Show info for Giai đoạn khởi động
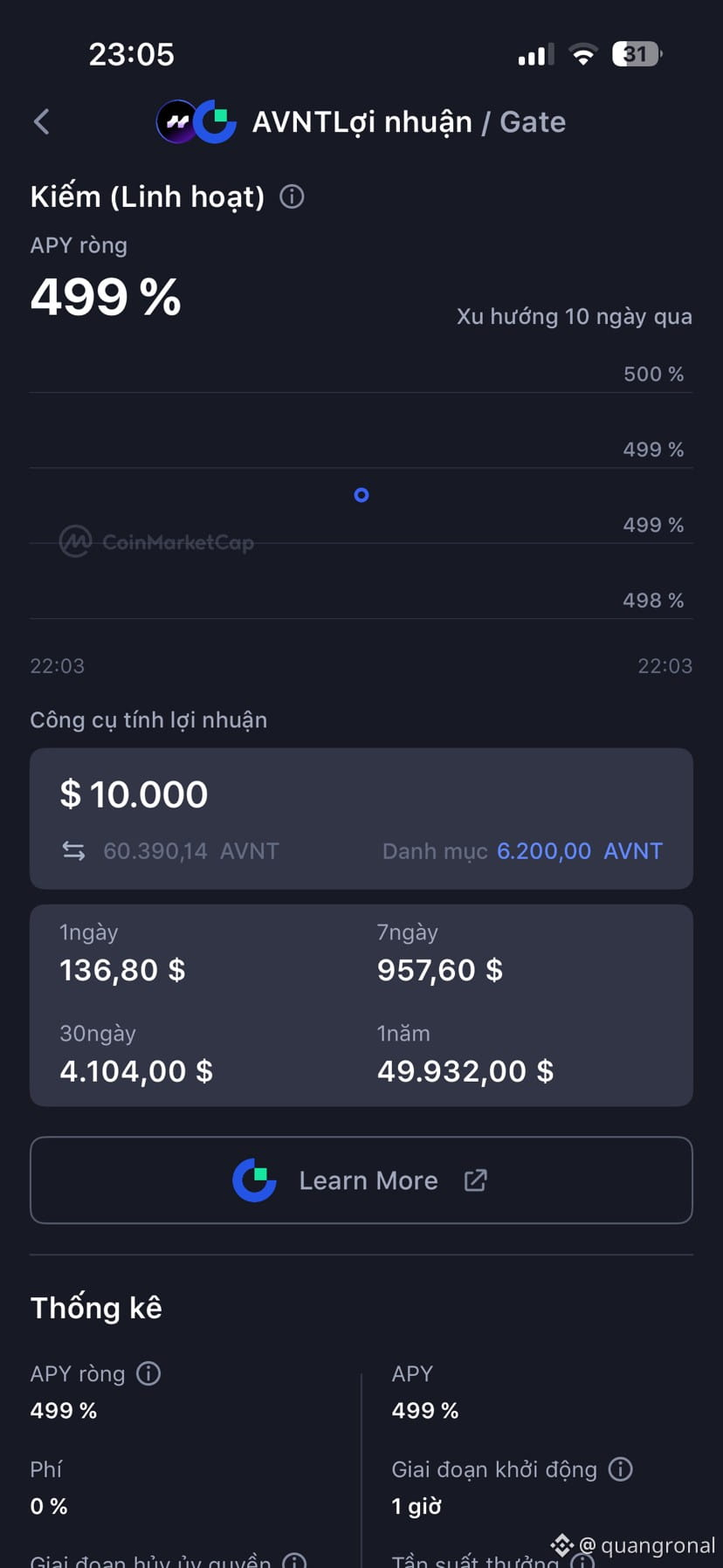 tap(620, 1469)
